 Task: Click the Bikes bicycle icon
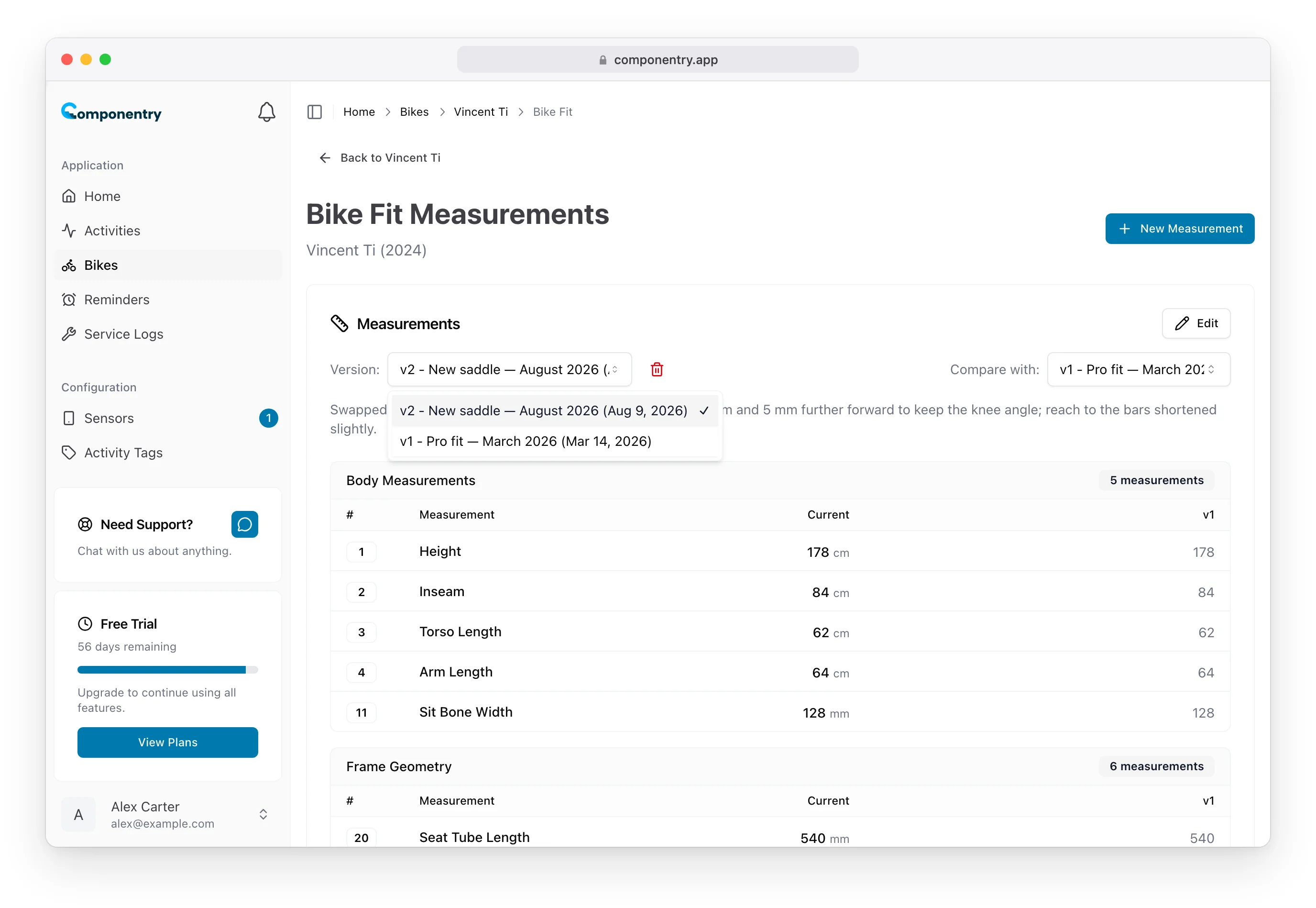pos(69,265)
